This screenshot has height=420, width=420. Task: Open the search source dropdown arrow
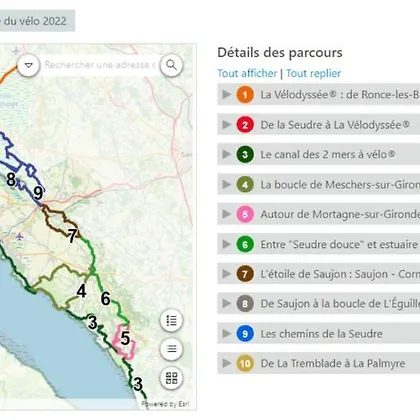coord(29,65)
